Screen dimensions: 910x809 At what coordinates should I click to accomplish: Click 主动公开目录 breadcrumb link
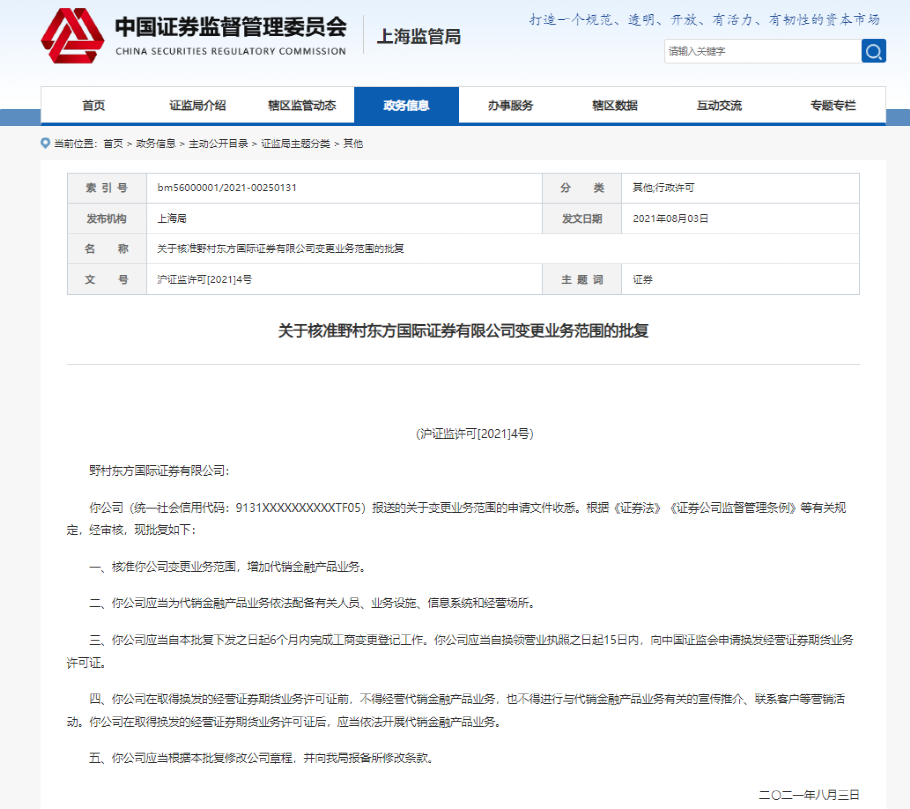[x=215, y=142]
